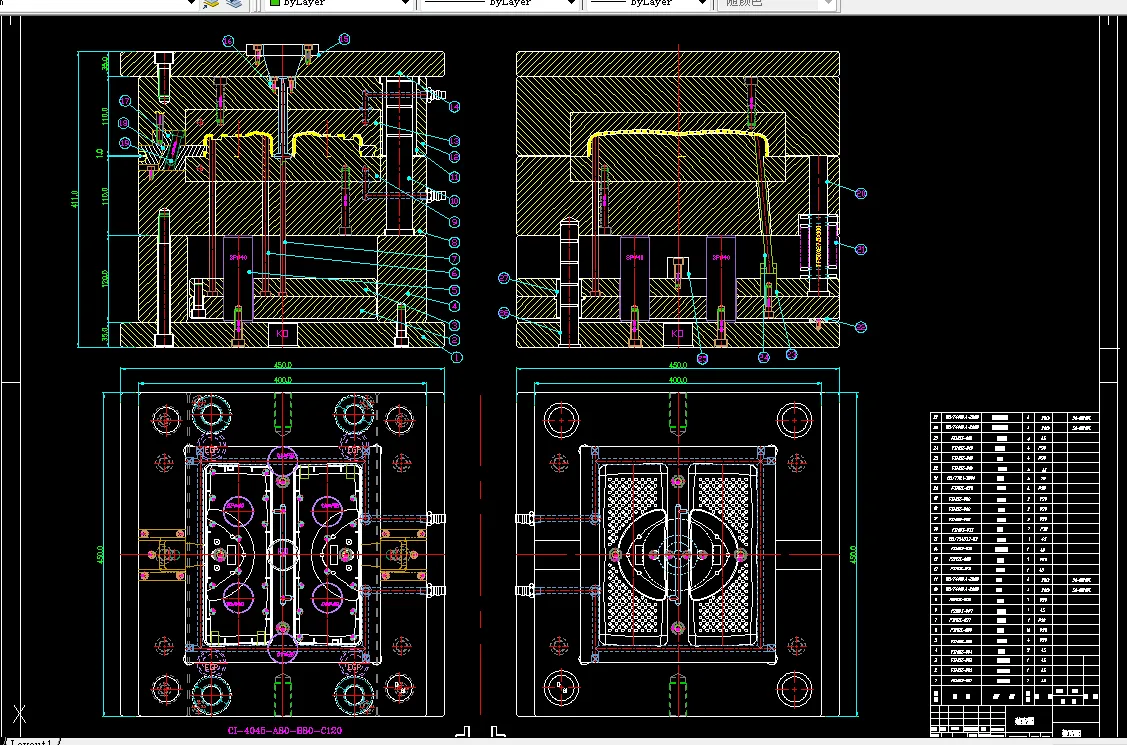Select the KO label in the right section view
This screenshot has width=1127, height=745.
(677, 333)
